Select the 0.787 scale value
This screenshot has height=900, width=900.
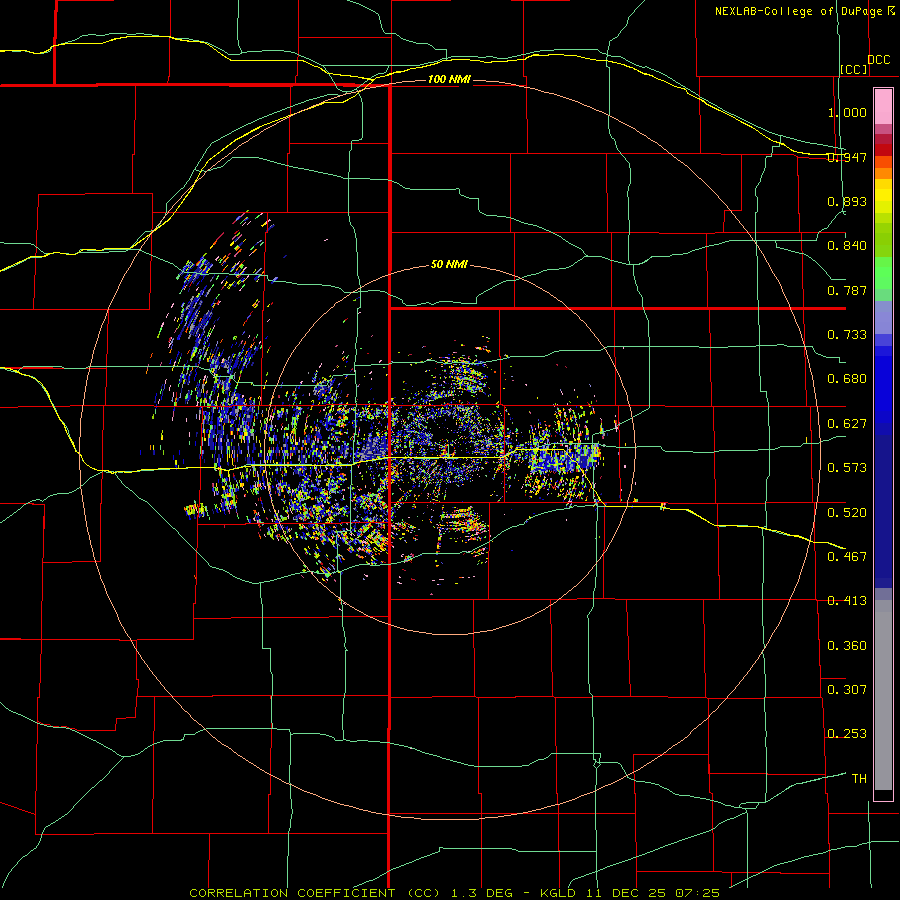pos(847,290)
